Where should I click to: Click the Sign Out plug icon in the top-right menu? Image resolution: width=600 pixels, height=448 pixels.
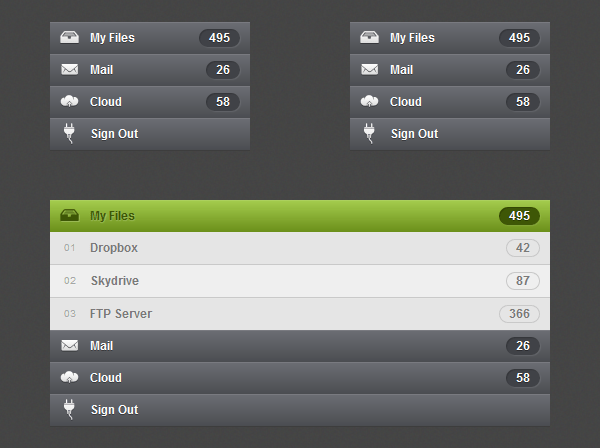coord(369,133)
